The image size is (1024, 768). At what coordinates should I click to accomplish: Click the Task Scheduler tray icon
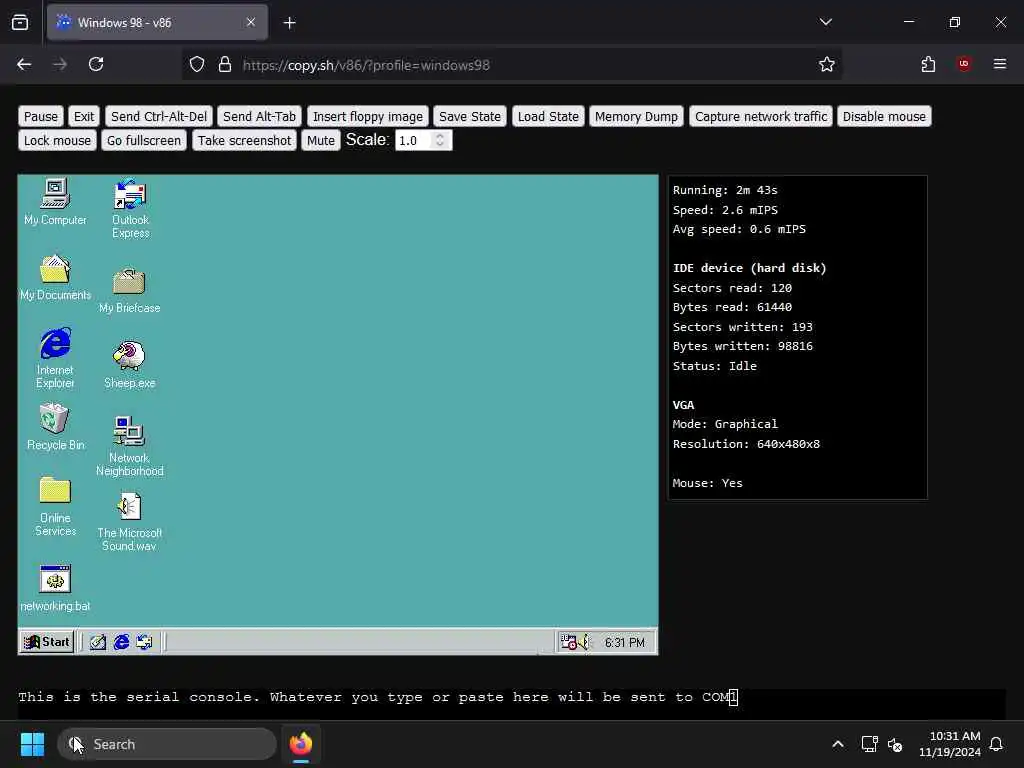click(568, 642)
